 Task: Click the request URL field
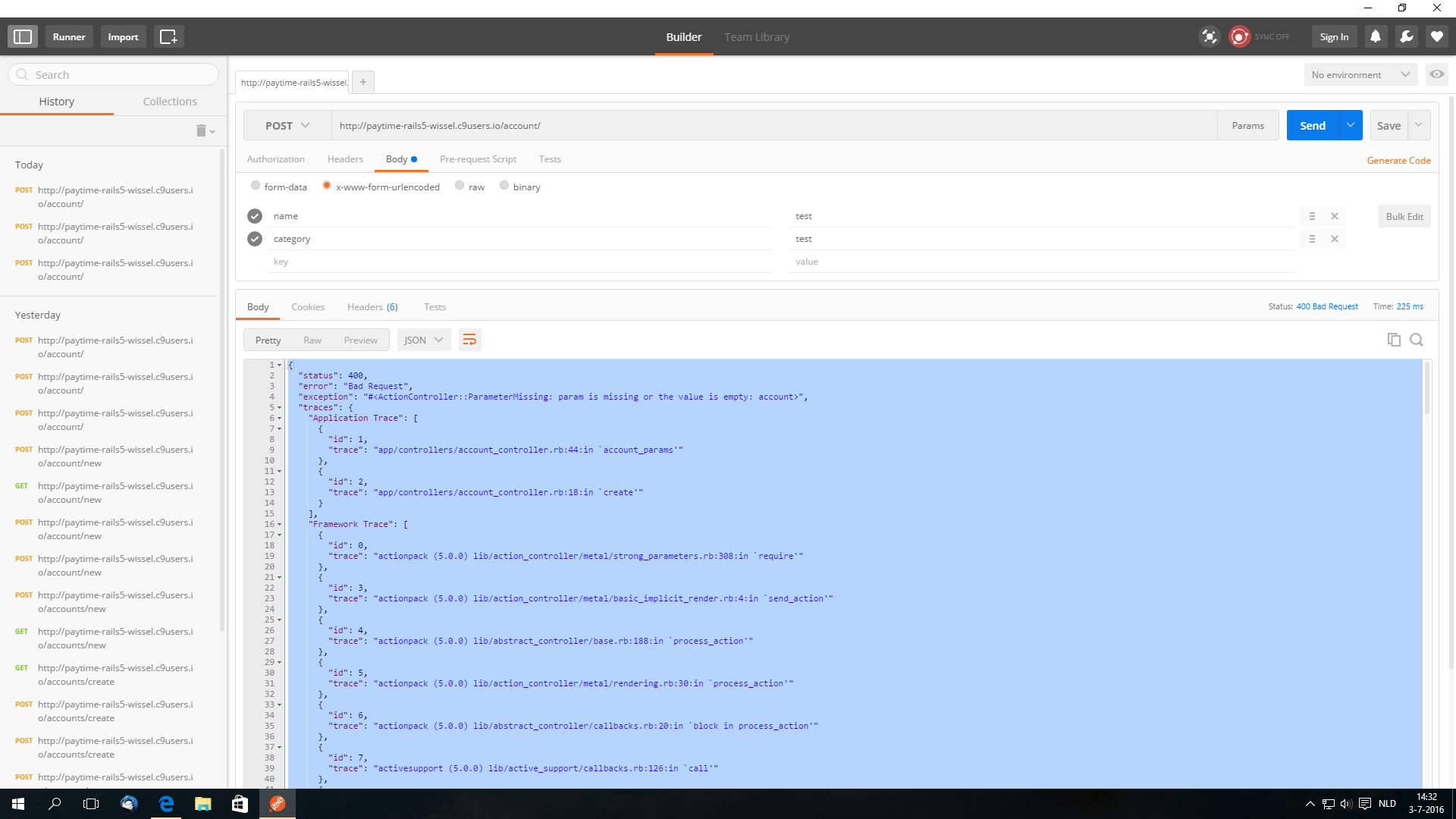(773, 125)
